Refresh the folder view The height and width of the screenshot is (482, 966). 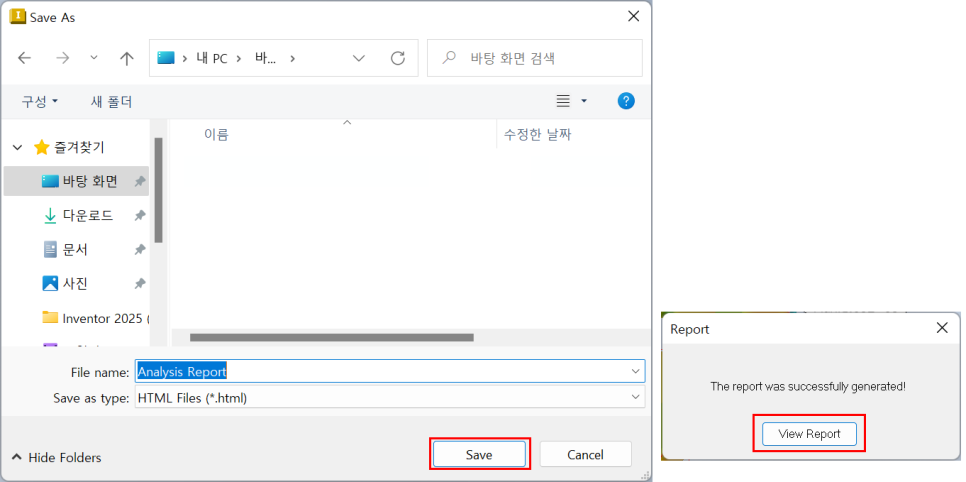coord(398,58)
